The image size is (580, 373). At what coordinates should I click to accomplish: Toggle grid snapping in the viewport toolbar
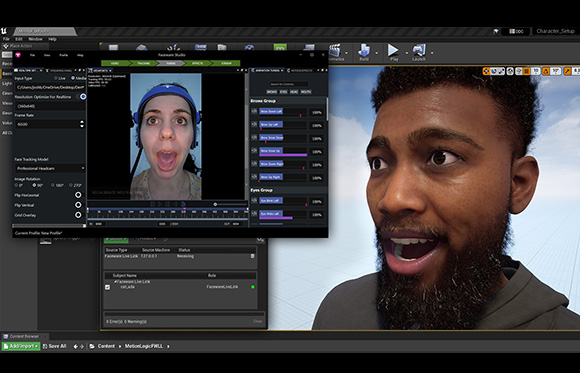527,71
